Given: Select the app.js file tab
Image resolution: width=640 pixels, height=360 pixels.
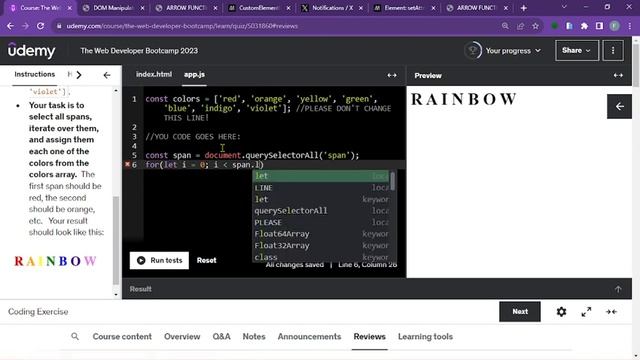Looking at the screenshot, I should (194, 74).
